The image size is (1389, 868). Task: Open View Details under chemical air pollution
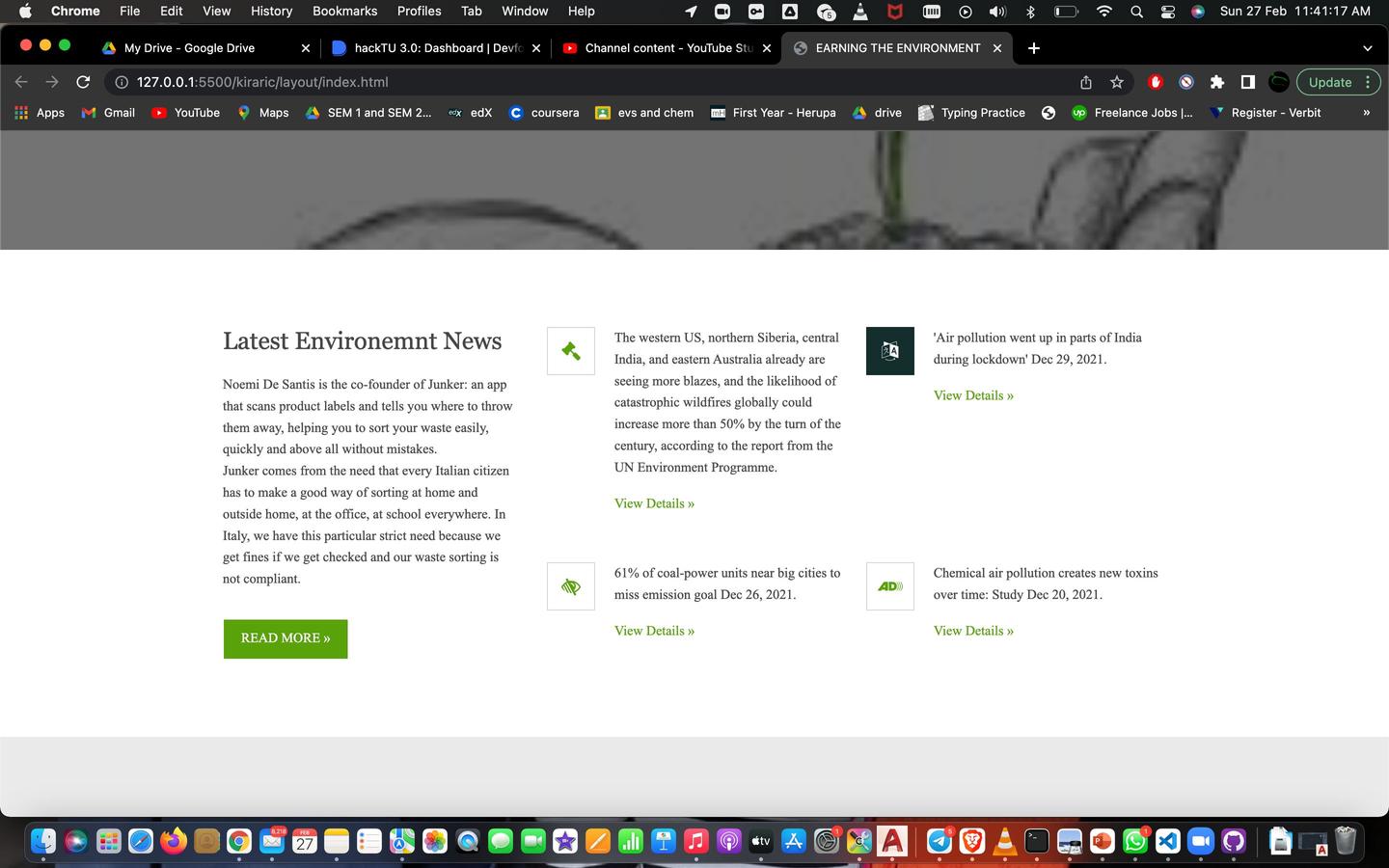(x=973, y=631)
